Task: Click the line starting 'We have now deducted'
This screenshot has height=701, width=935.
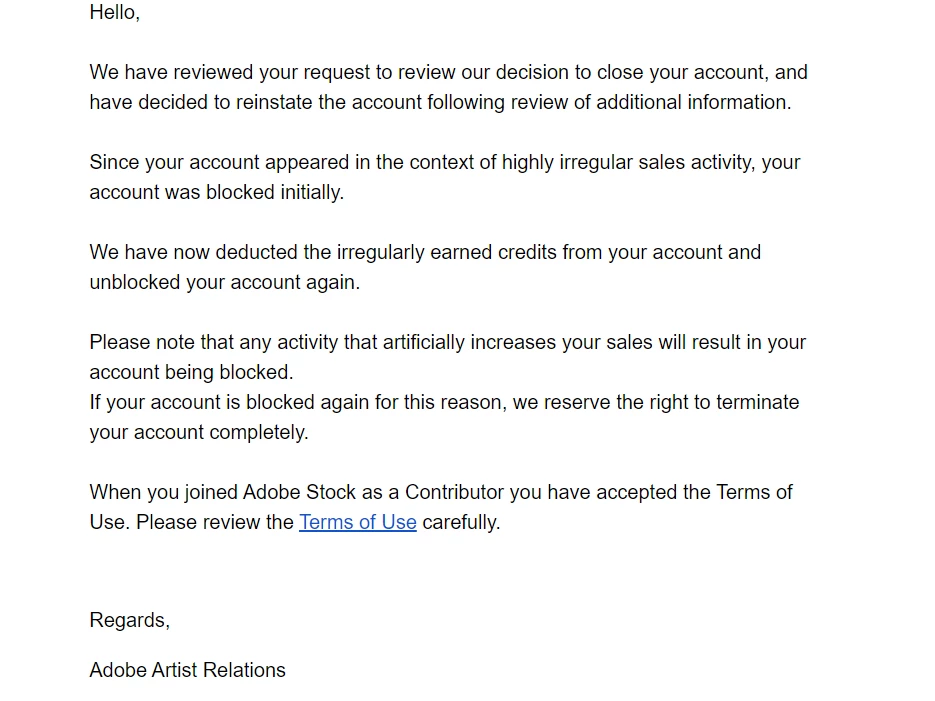Action: 425,252
